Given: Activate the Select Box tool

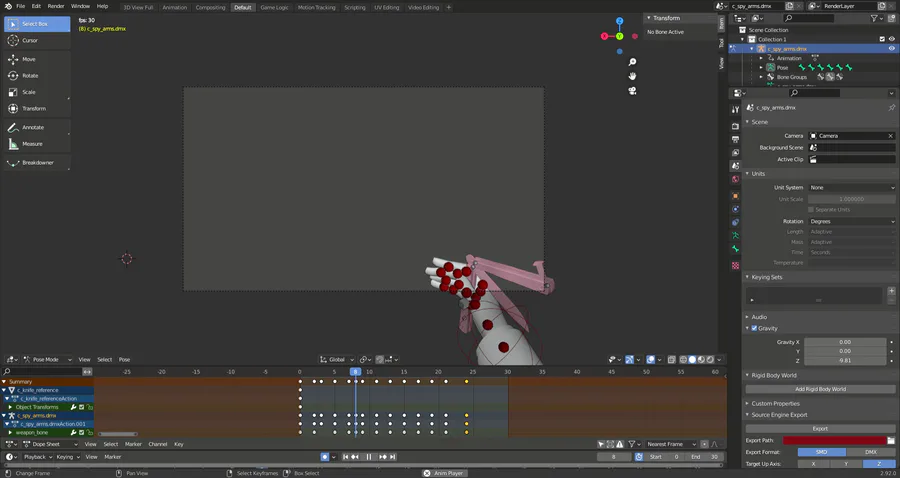Looking at the screenshot, I should tap(37, 24).
